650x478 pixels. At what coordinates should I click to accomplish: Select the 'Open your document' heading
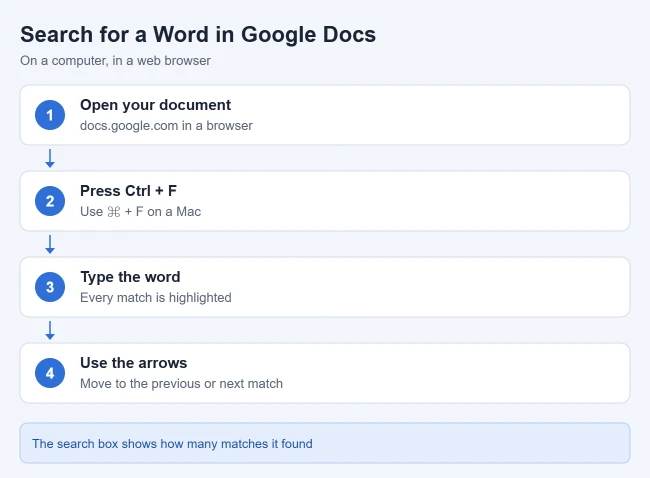[x=155, y=105]
